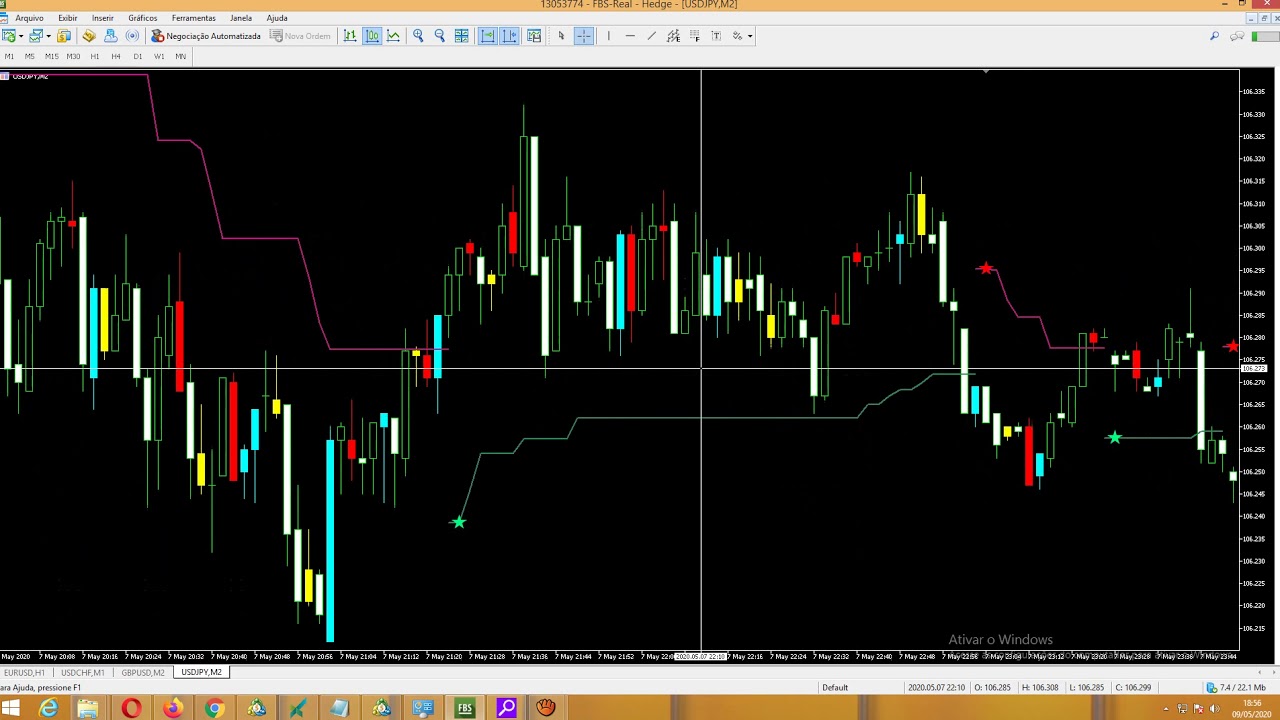Open the Arquivo menu
The width and height of the screenshot is (1280, 720).
[x=29, y=18]
